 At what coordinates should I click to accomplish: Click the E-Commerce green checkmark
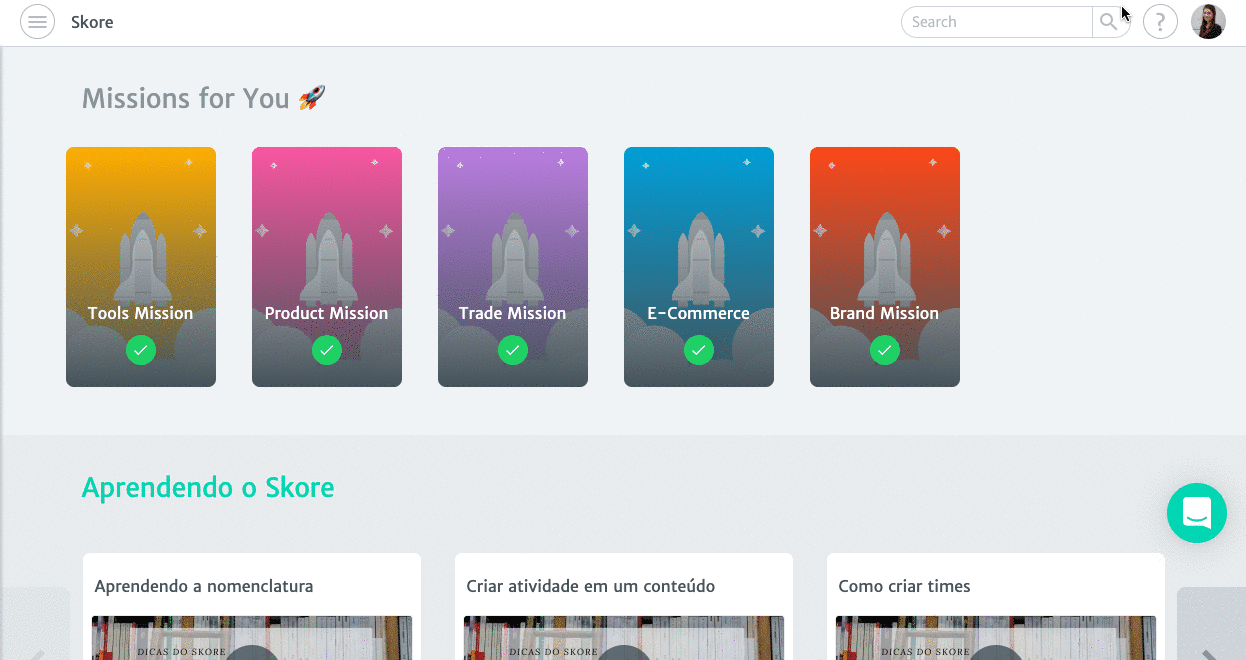coord(699,350)
